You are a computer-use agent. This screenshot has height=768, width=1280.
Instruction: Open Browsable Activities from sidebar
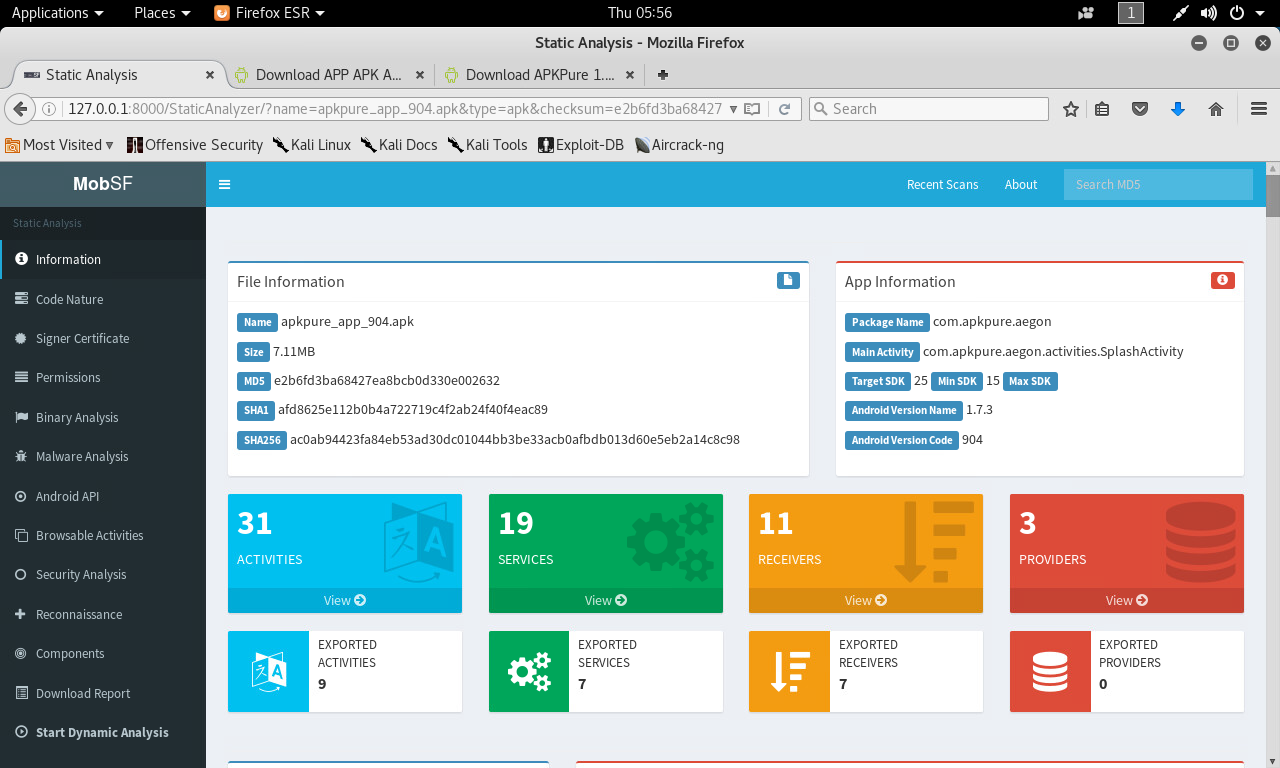(103, 535)
